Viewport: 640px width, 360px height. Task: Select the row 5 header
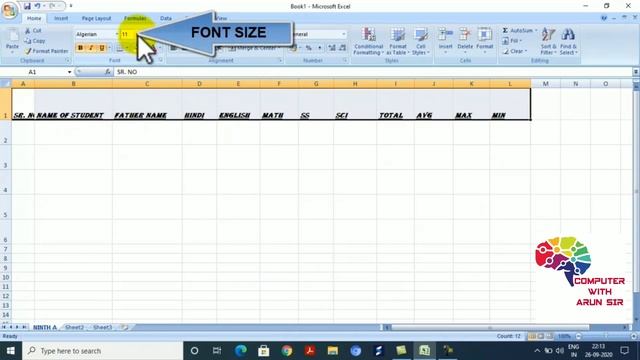coord(6,207)
